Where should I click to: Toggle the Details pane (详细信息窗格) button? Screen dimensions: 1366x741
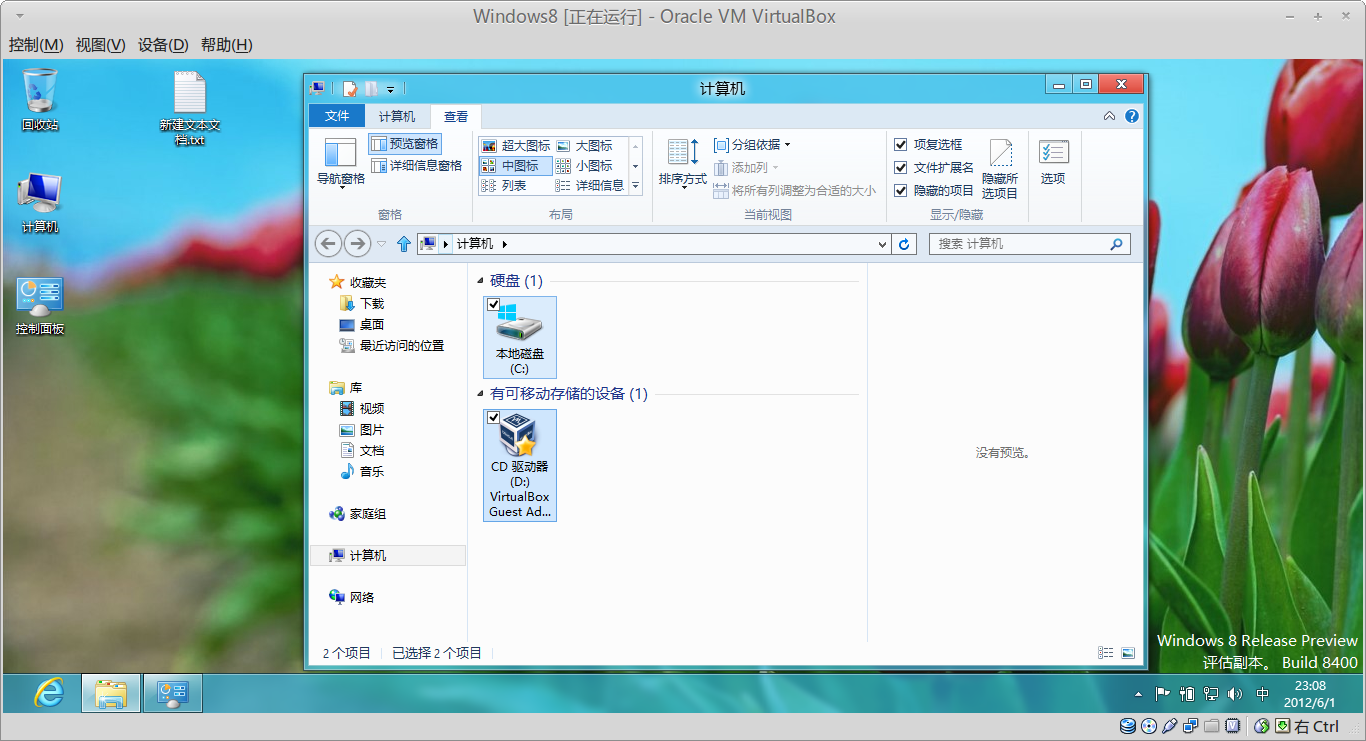tap(416, 165)
